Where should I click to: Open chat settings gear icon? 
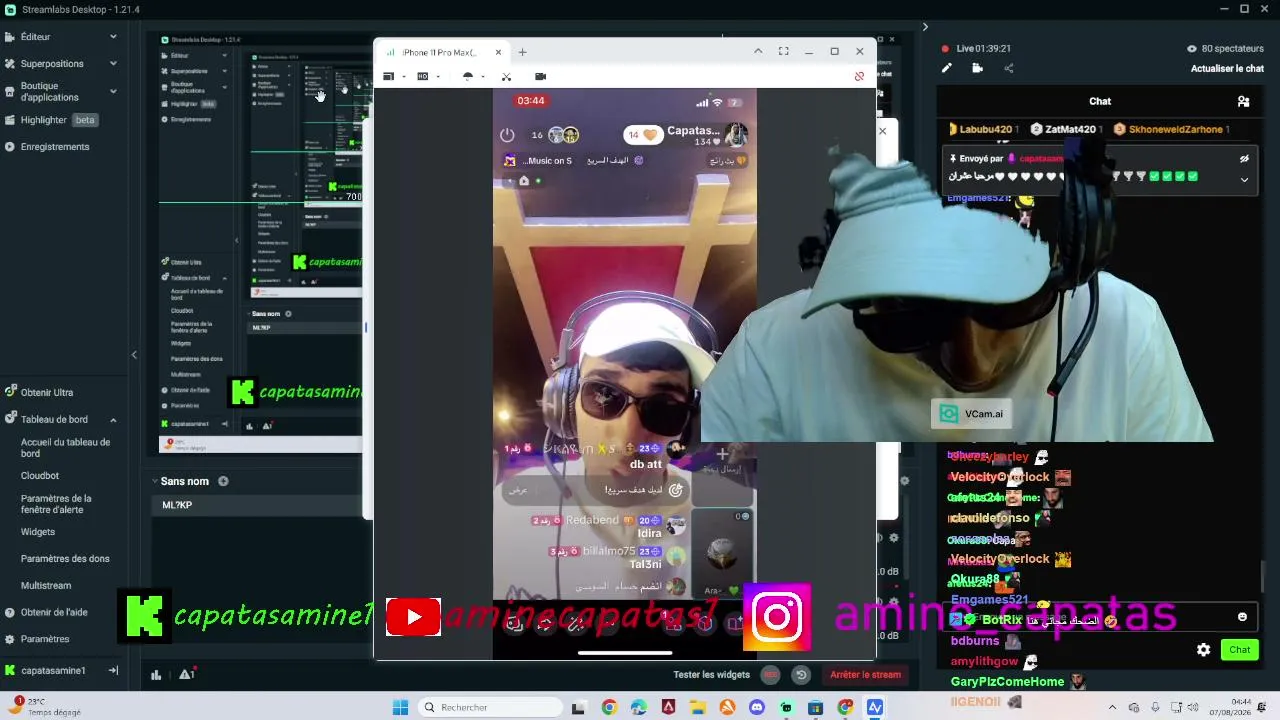1204,650
